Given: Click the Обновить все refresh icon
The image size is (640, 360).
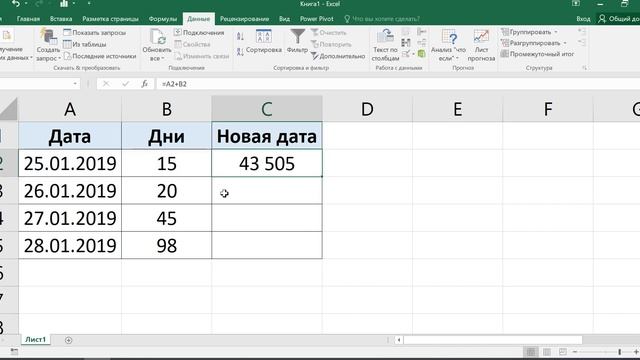Looking at the screenshot, I should pyautogui.click(x=158, y=37).
